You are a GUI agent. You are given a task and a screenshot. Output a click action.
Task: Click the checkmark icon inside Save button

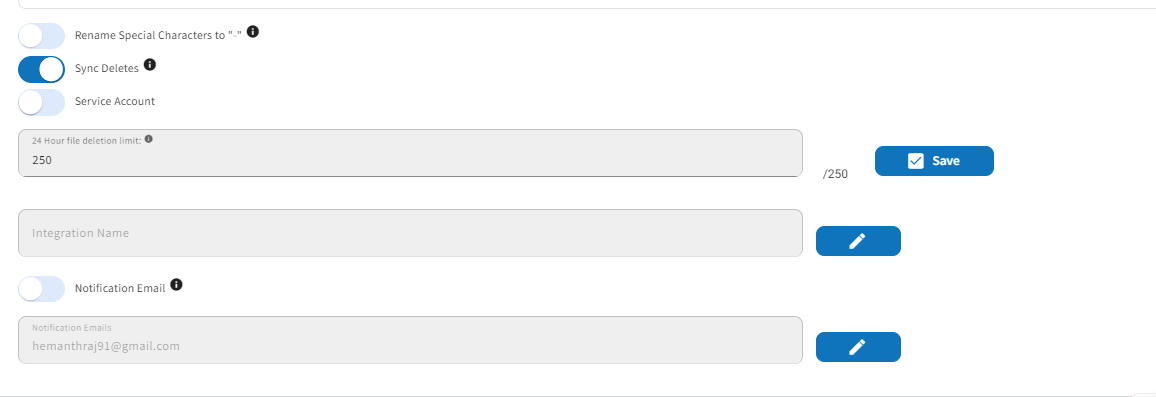click(x=916, y=161)
